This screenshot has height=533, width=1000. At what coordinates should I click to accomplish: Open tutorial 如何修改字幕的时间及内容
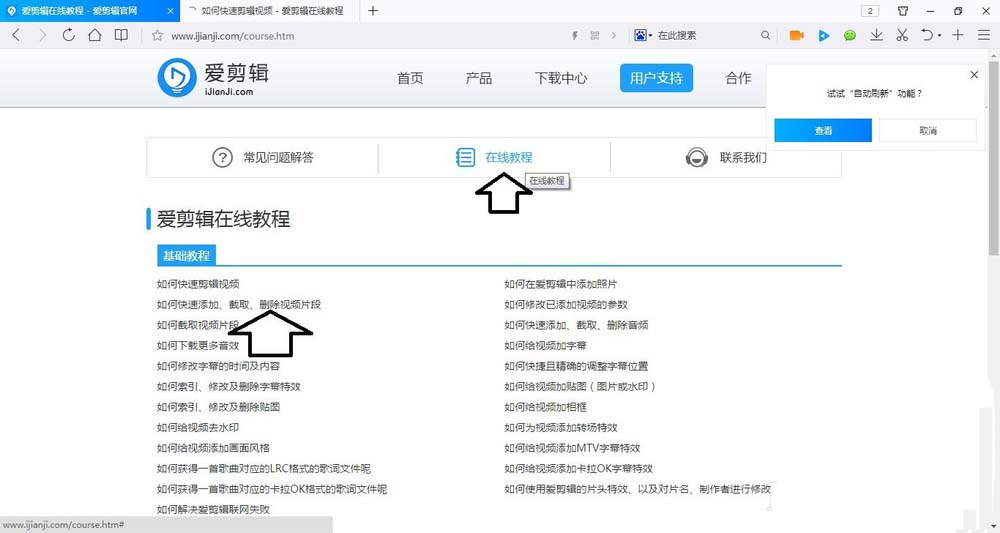point(218,366)
